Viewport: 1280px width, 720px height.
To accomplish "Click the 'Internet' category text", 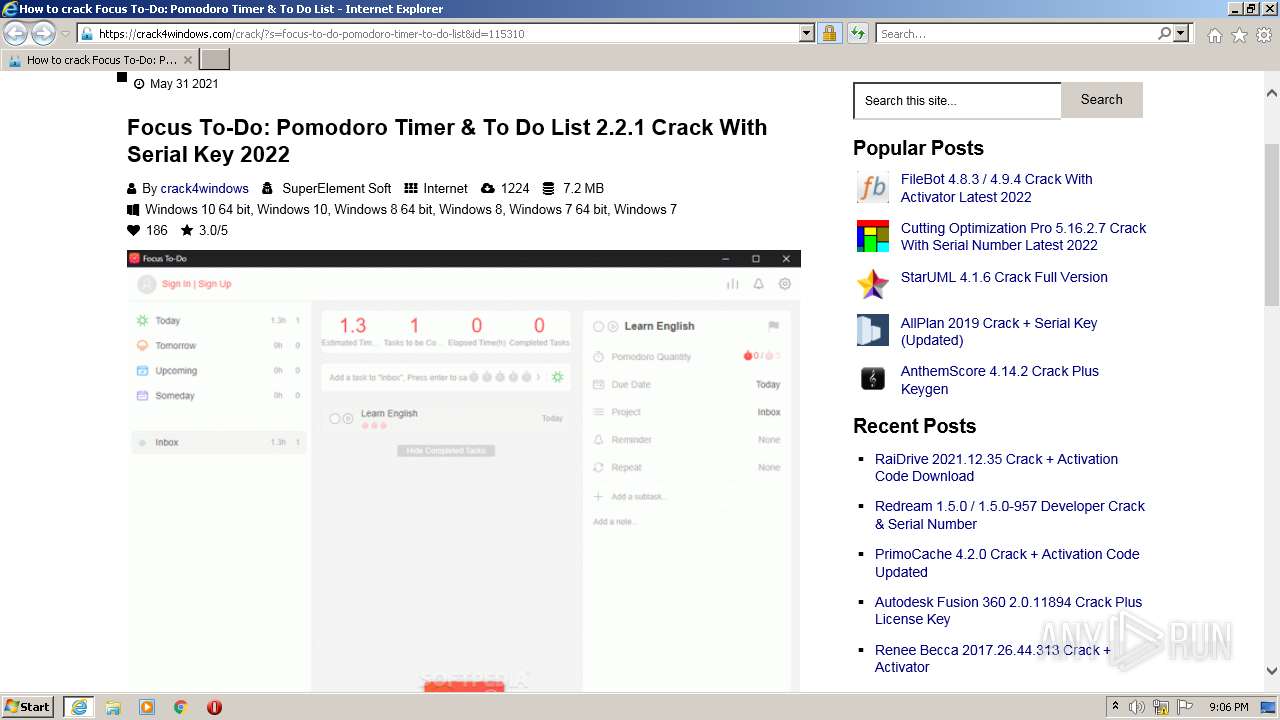I will (x=445, y=188).
